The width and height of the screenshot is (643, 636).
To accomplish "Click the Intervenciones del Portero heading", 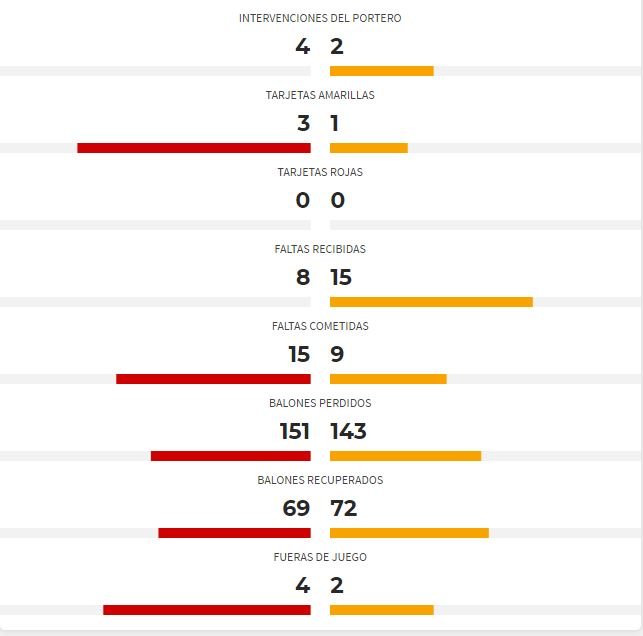I will point(320,18).
